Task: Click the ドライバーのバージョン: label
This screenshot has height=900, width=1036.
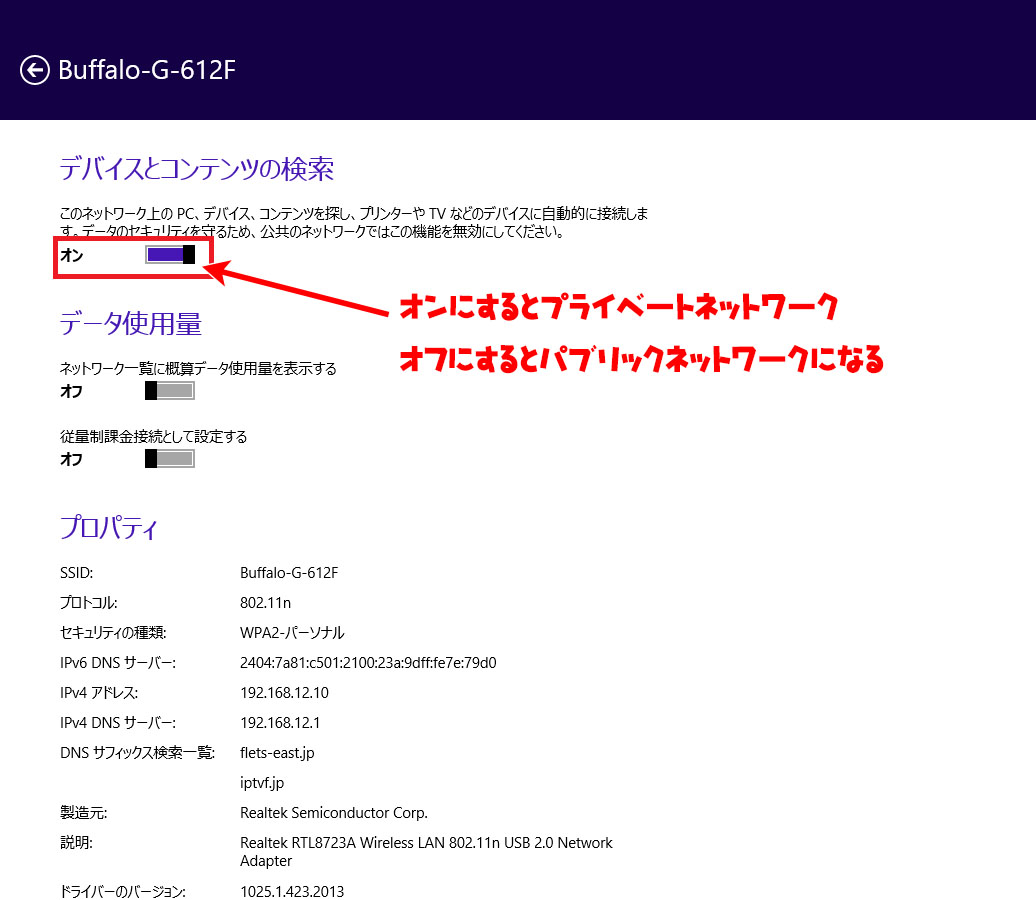Action: (x=123, y=891)
